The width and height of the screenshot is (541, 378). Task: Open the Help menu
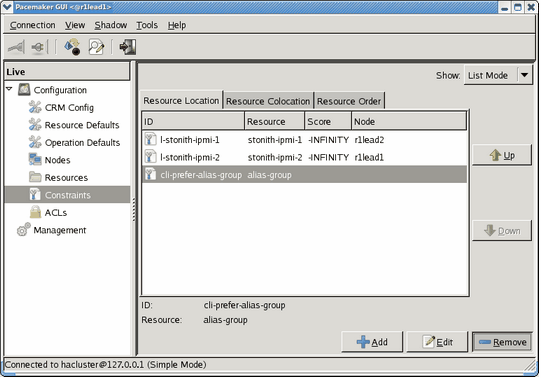pyautogui.click(x=177, y=25)
